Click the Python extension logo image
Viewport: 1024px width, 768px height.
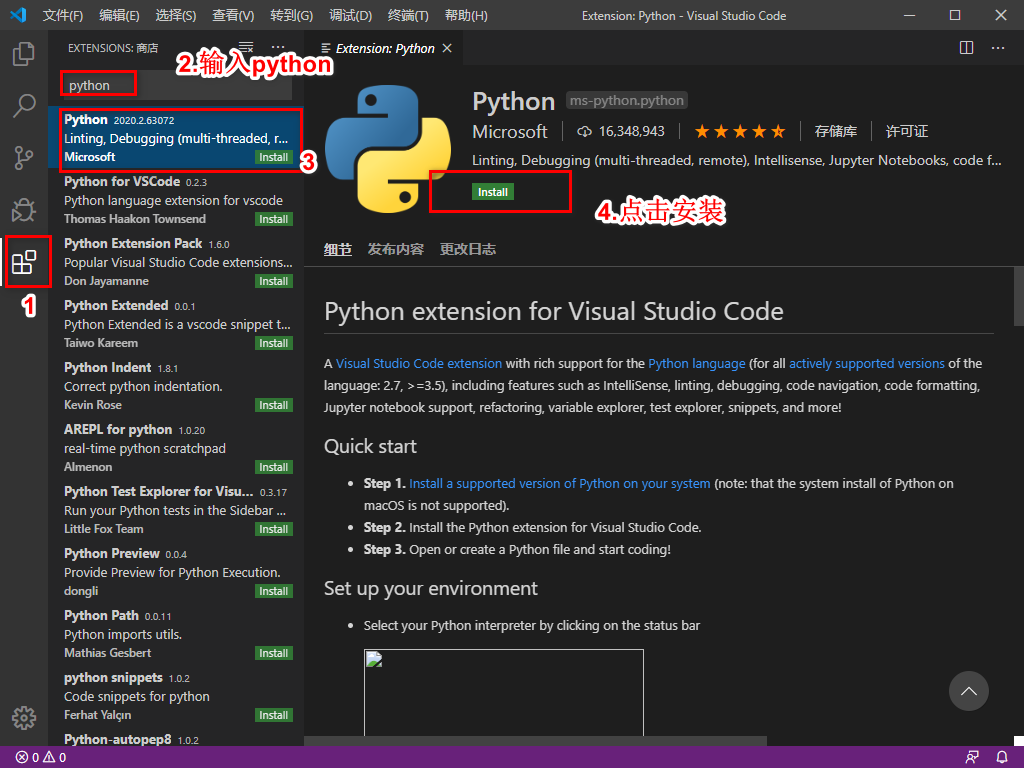point(387,149)
